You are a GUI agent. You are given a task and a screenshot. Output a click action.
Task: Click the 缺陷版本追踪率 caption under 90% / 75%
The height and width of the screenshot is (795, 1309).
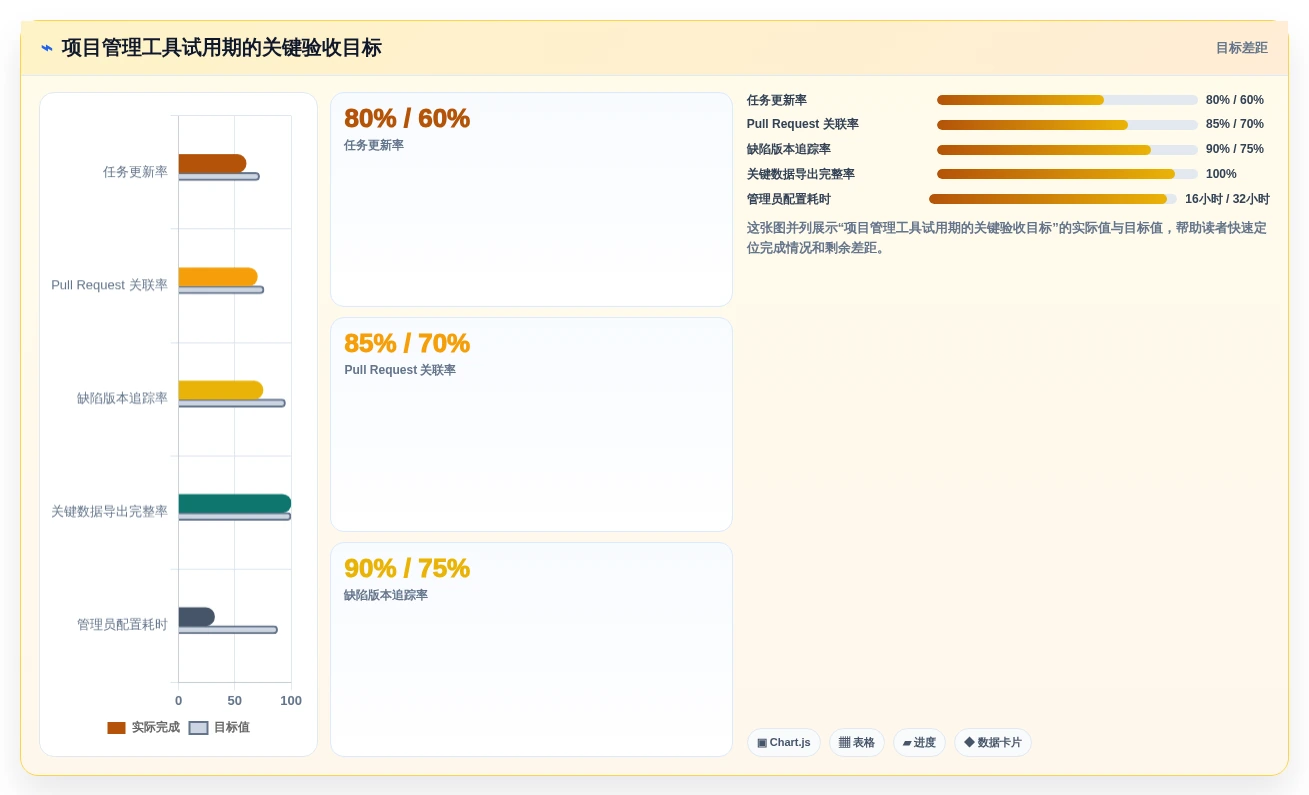pos(386,595)
